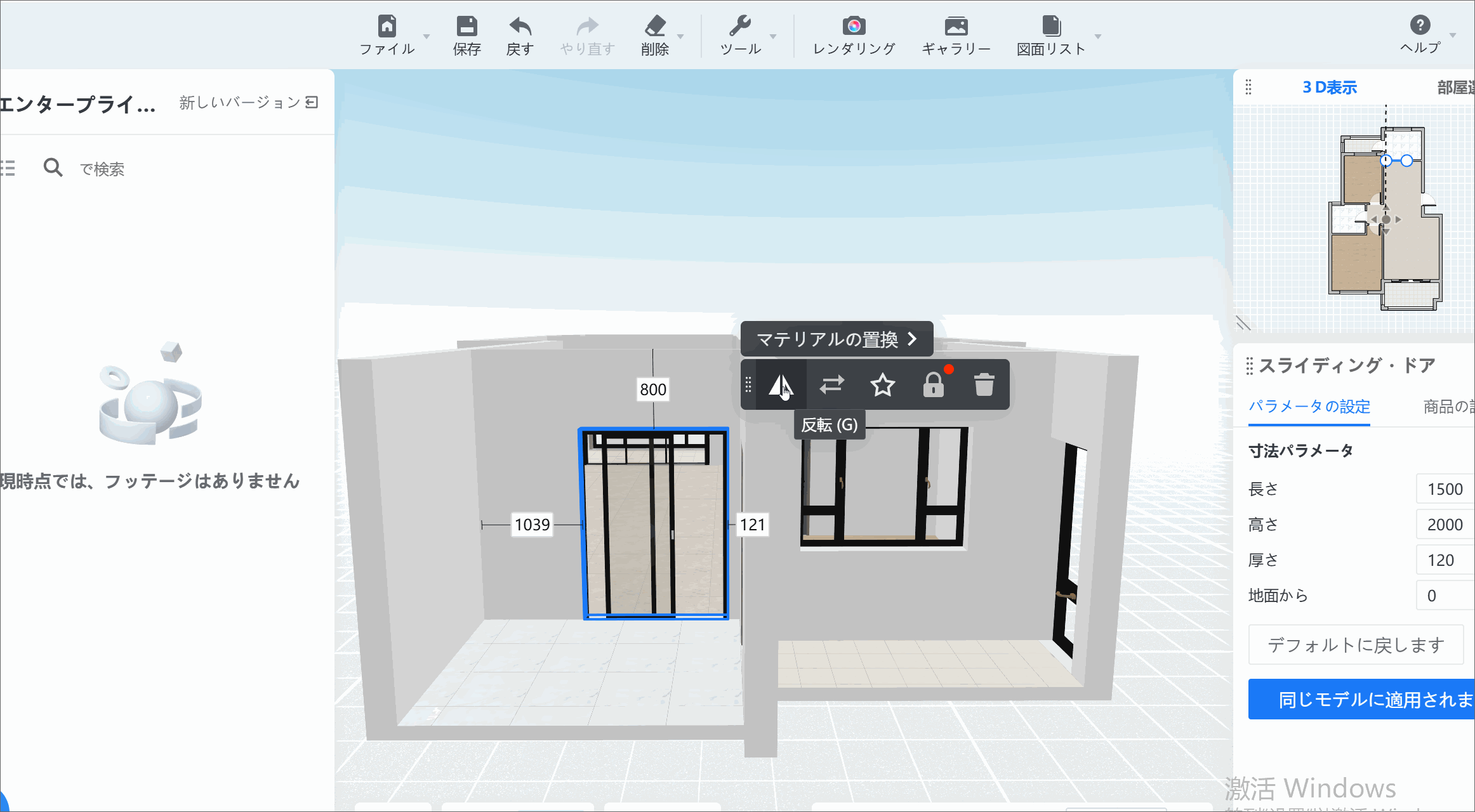Viewport: 1475px width, 812px height.
Task: Click the favorite star icon
Action: click(x=882, y=385)
